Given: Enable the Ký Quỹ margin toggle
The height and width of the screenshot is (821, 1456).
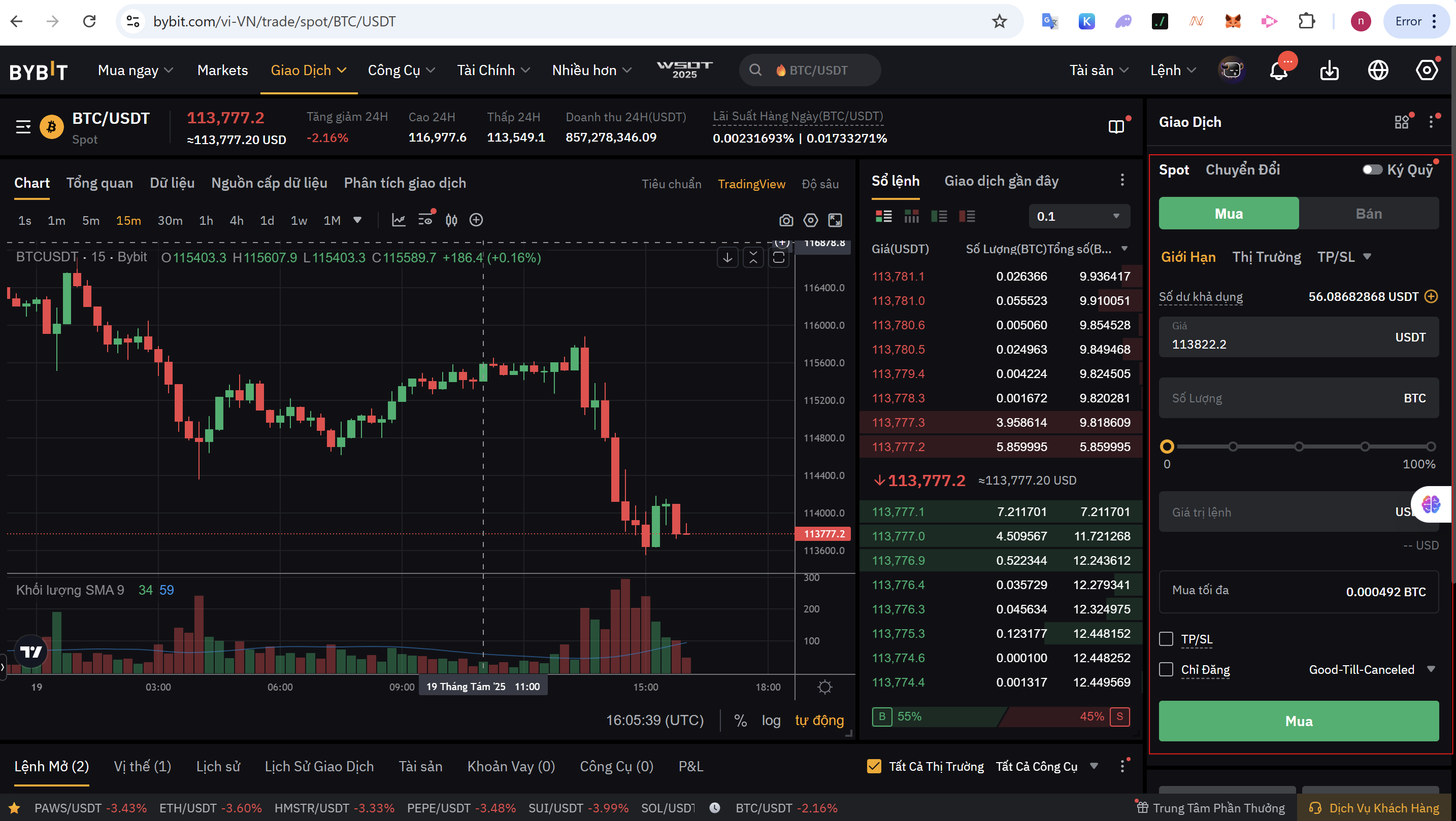Looking at the screenshot, I should click(1371, 169).
